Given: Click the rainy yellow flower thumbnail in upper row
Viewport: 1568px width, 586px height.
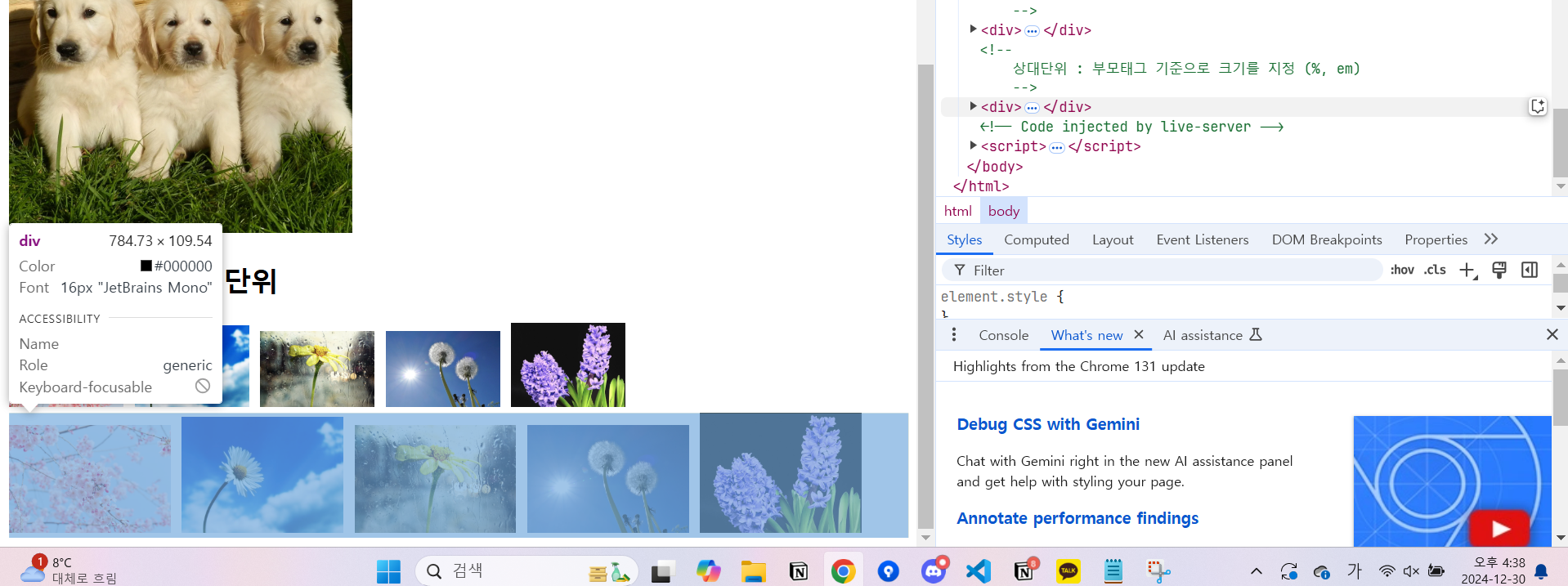Looking at the screenshot, I should pyautogui.click(x=317, y=369).
